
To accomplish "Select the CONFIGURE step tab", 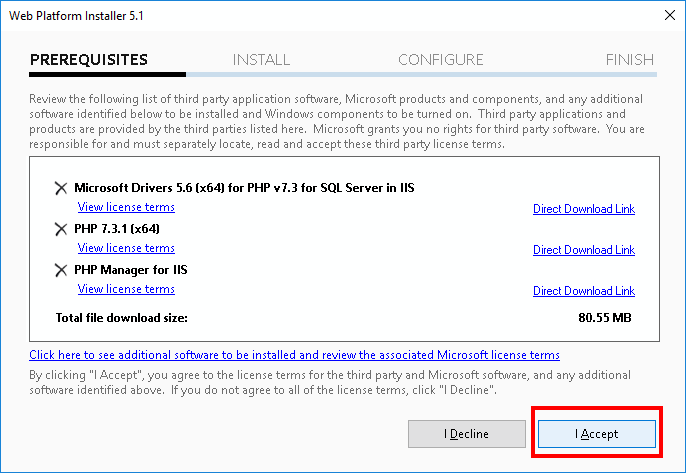I will tap(441, 60).
